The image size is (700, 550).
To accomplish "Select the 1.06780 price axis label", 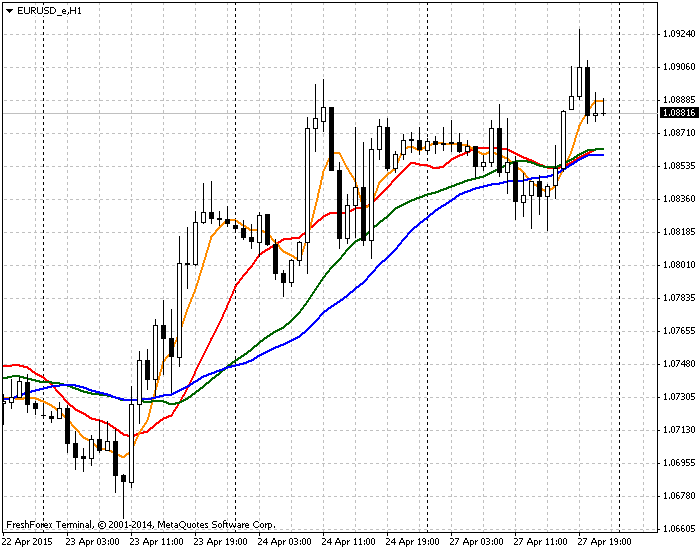I will pyautogui.click(x=679, y=496).
